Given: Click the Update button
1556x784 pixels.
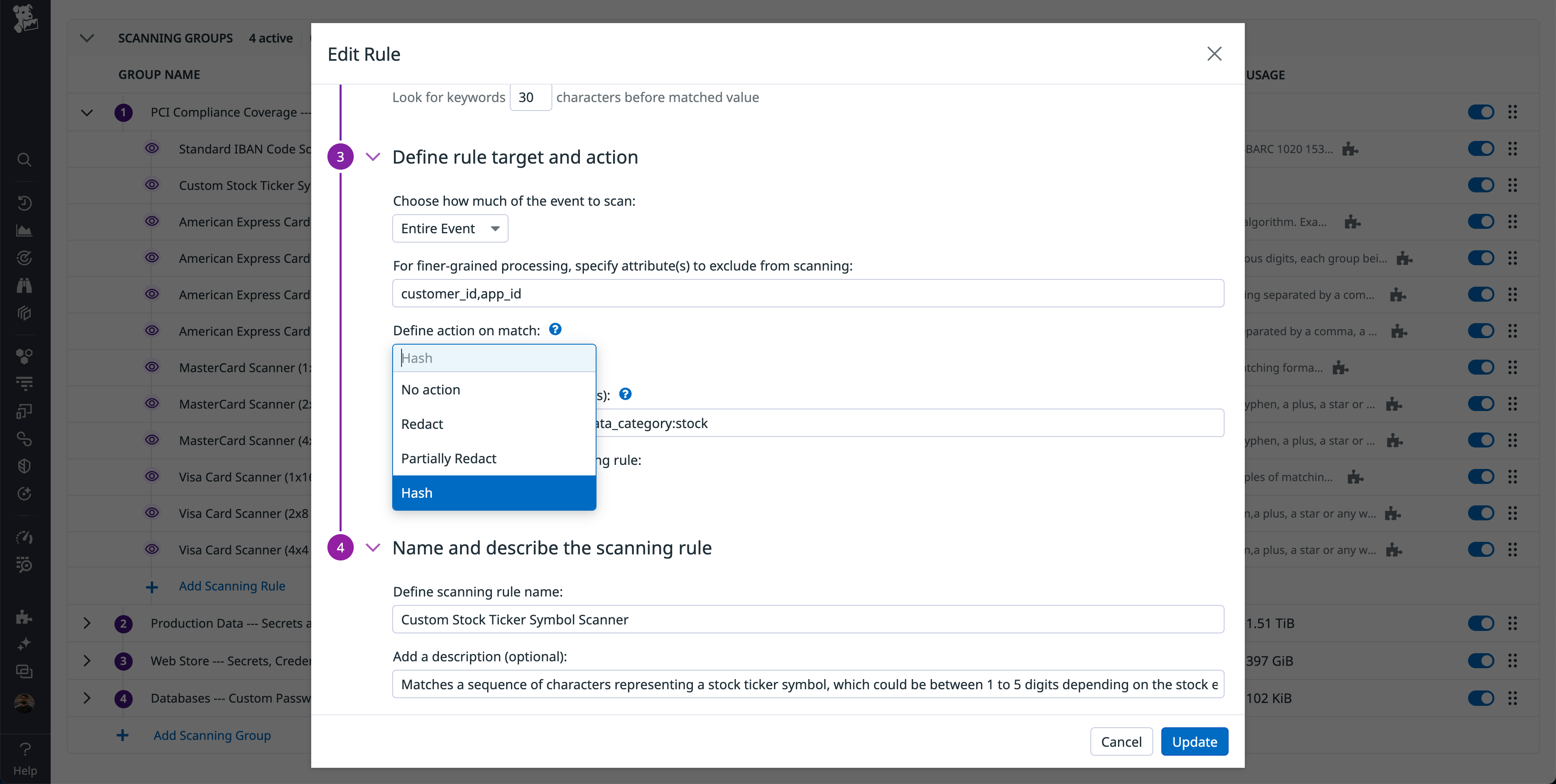Looking at the screenshot, I should tap(1194, 741).
